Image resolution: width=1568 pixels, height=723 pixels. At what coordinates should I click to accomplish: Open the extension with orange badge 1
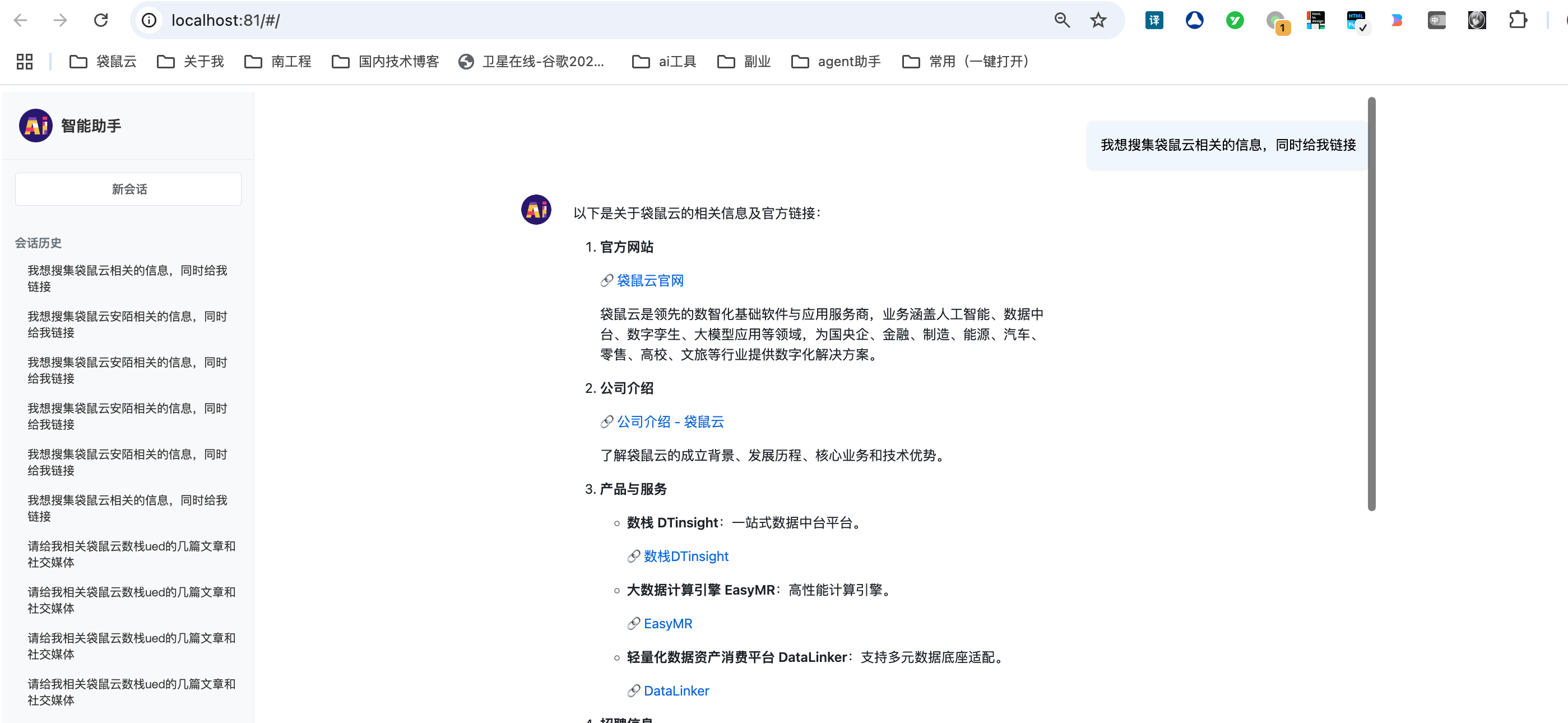point(1278,22)
